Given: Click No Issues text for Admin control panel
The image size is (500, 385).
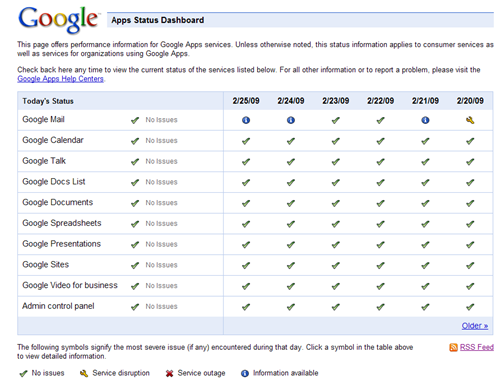Looking at the screenshot, I should pos(161,306).
